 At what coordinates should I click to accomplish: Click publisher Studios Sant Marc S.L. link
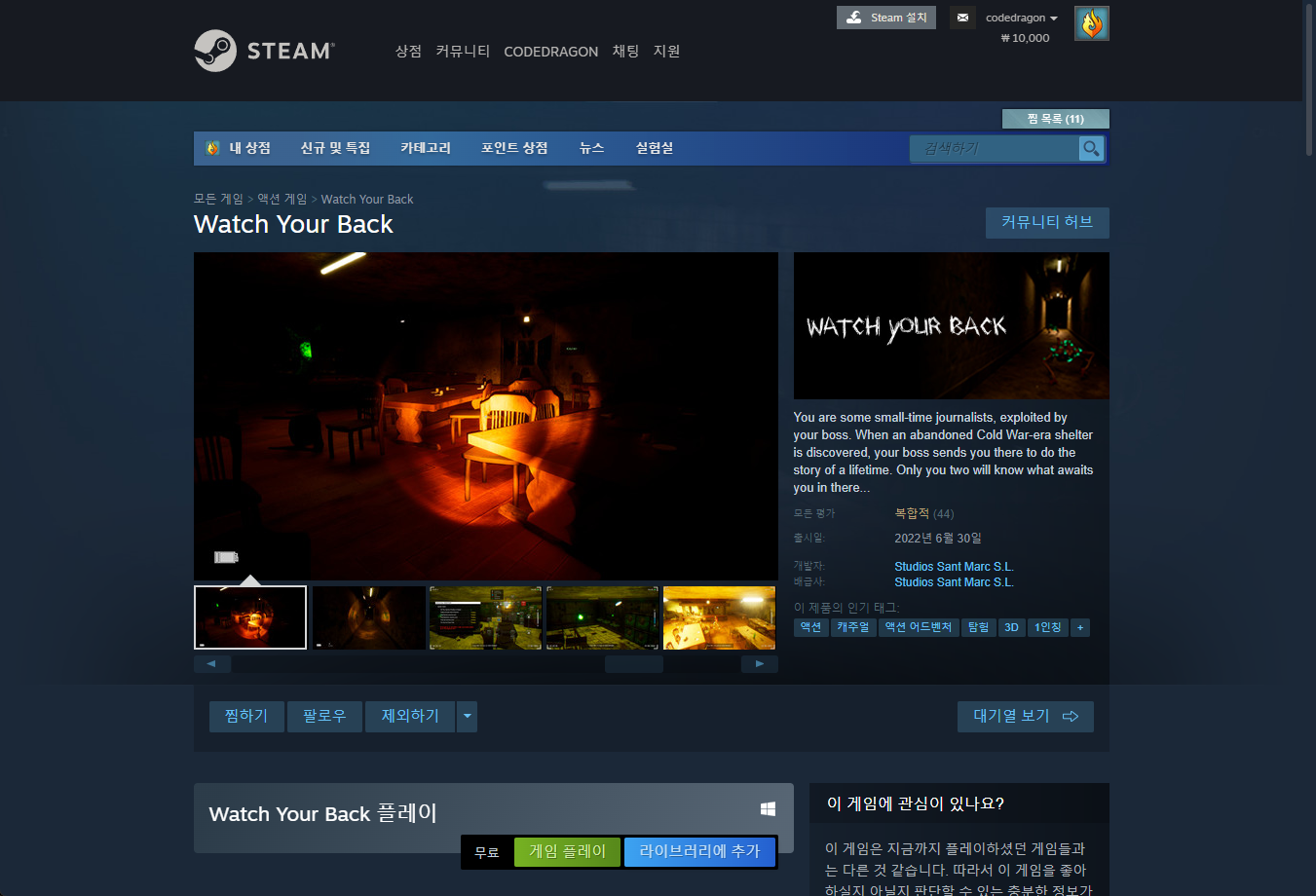pyautogui.click(x=954, y=582)
